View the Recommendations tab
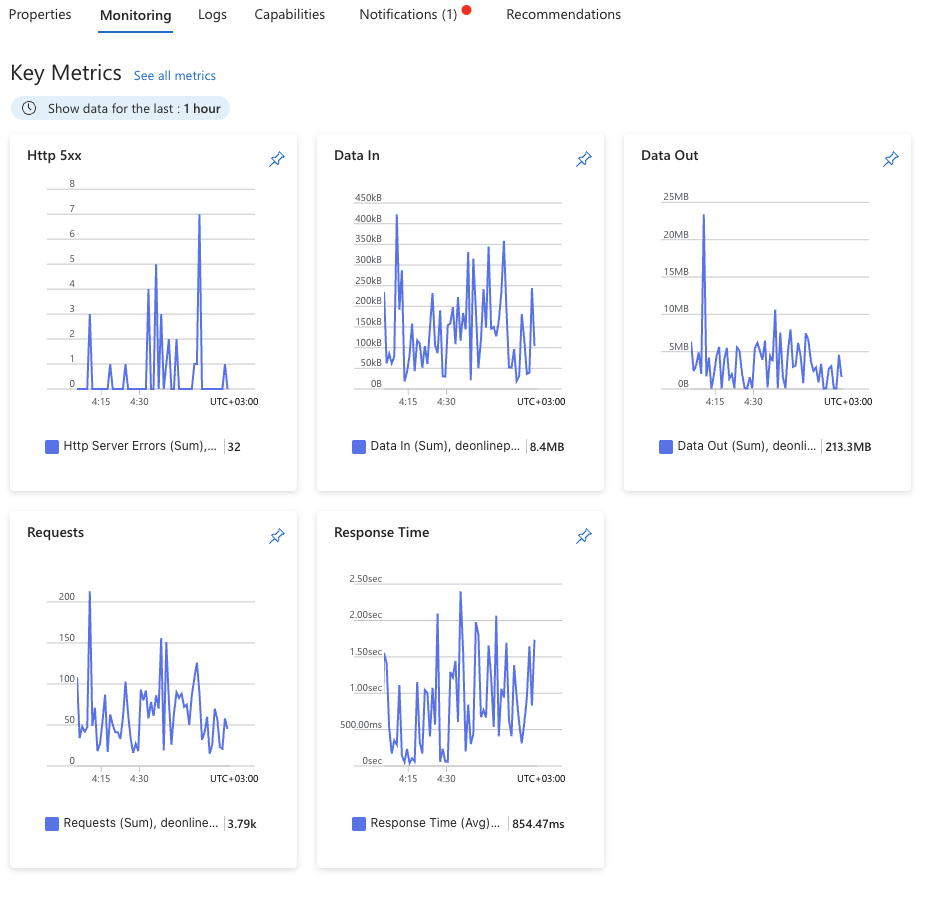This screenshot has width=928, height=897. click(563, 14)
